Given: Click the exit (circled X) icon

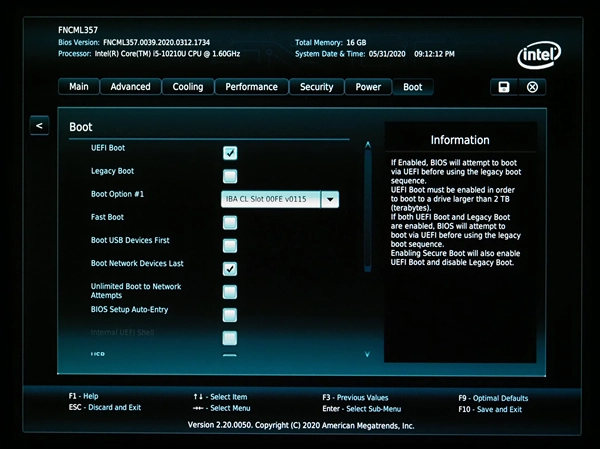Looking at the screenshot, I should click(x=532, y=87).
